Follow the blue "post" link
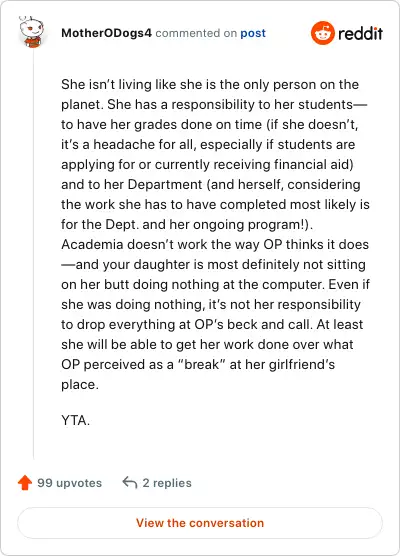 (x=253, y=33)
